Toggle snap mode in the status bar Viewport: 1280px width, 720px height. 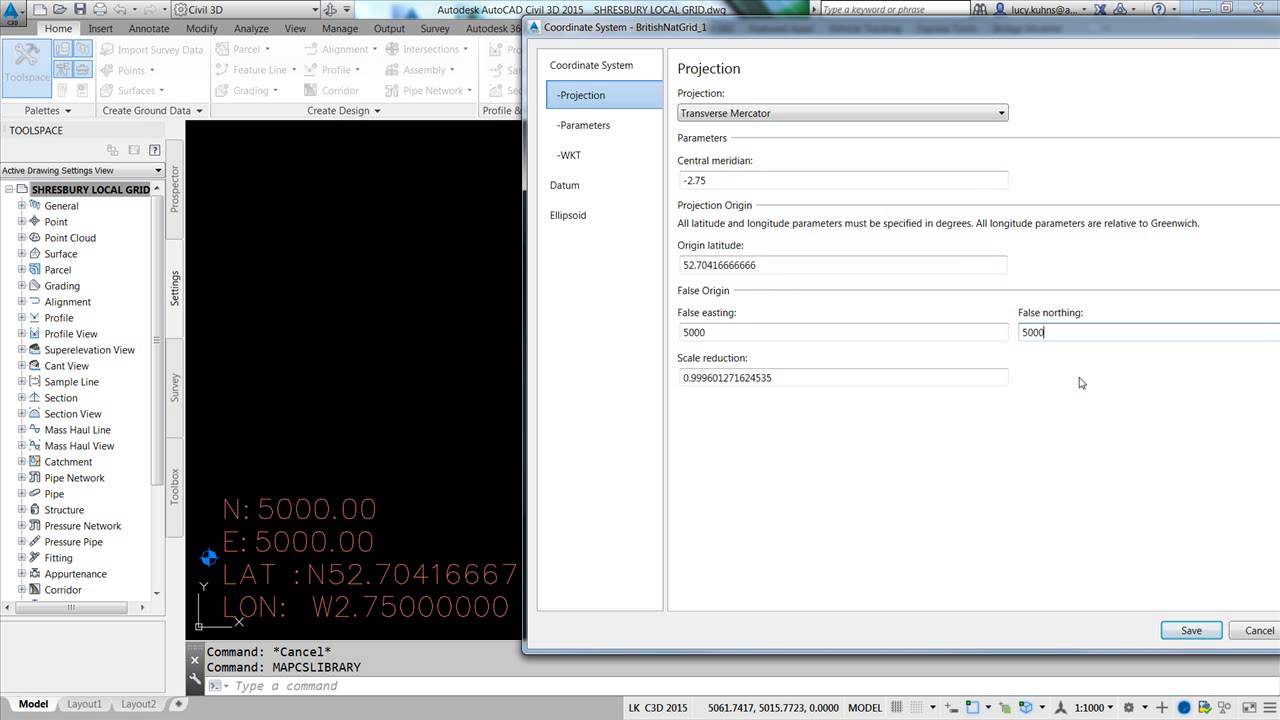click(x=917, y=707)
